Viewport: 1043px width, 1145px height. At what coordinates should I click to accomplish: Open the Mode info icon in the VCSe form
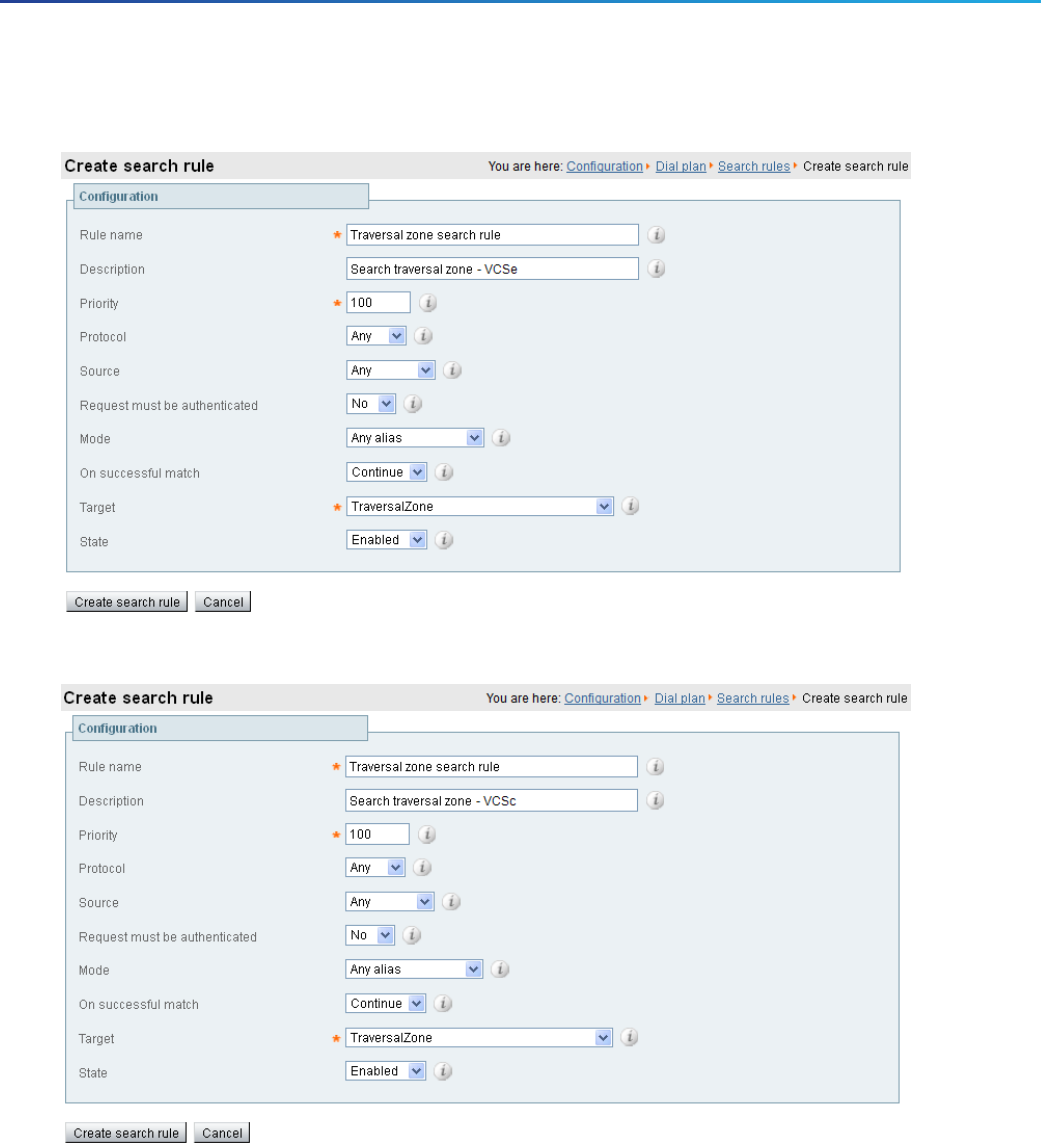[x=500, y=438]
